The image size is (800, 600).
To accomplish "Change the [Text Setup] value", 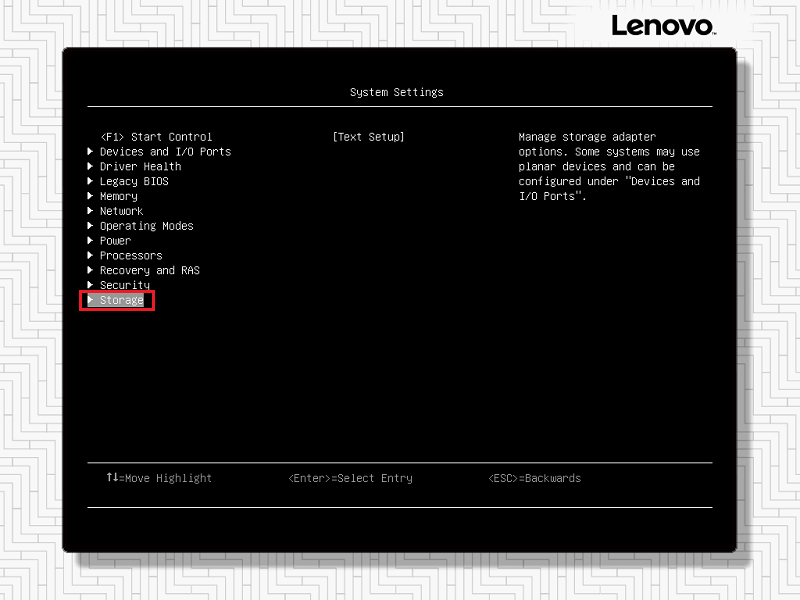I will click(x=368, y=137).
